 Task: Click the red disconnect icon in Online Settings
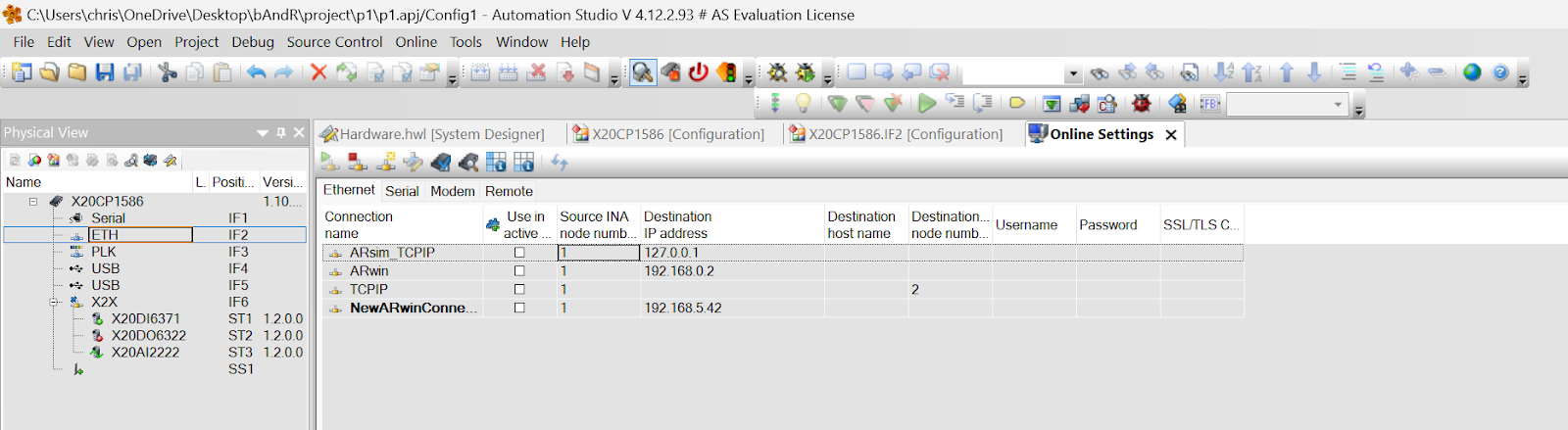358,163
